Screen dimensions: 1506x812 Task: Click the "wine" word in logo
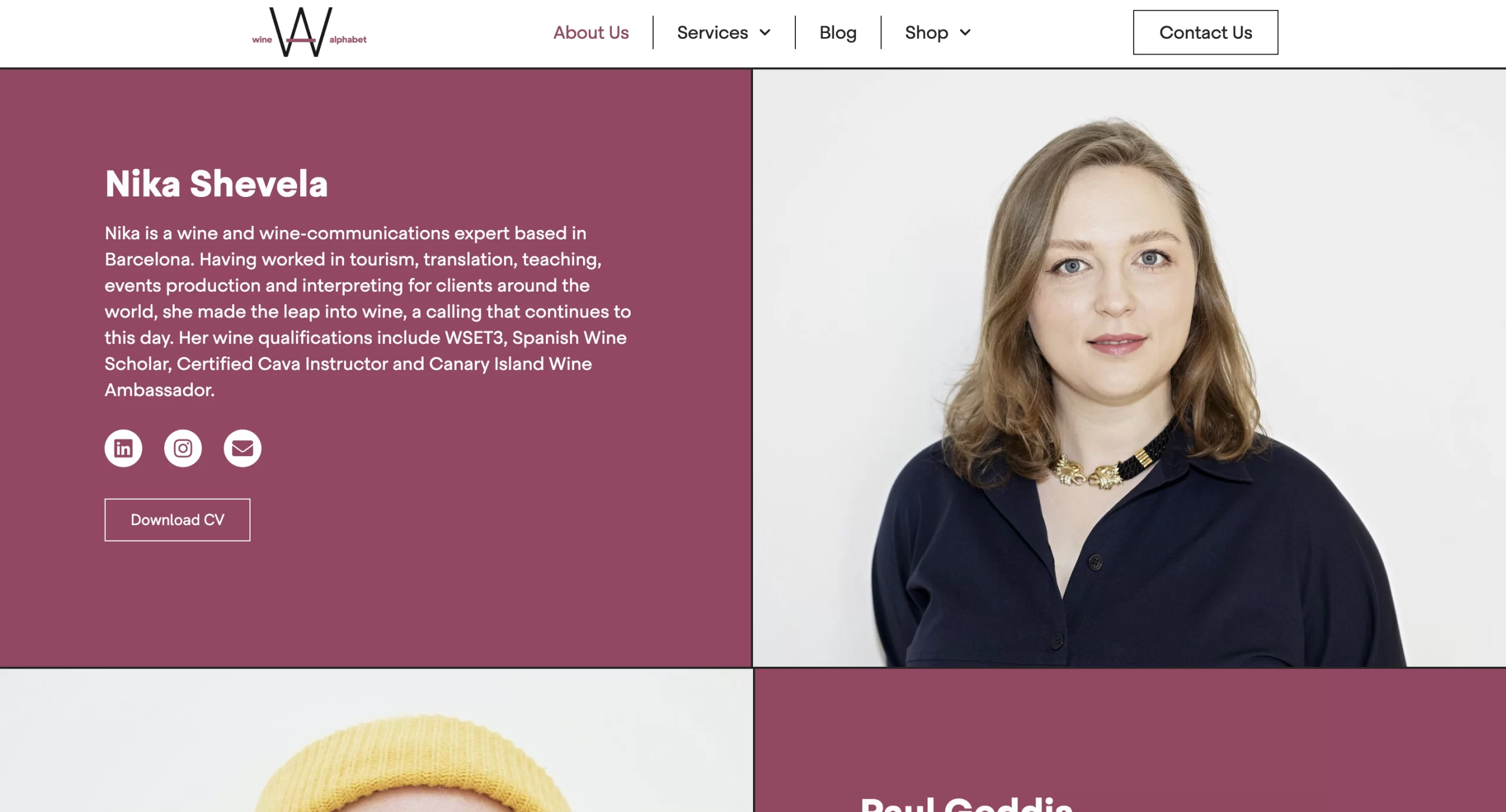pos(262,39)
